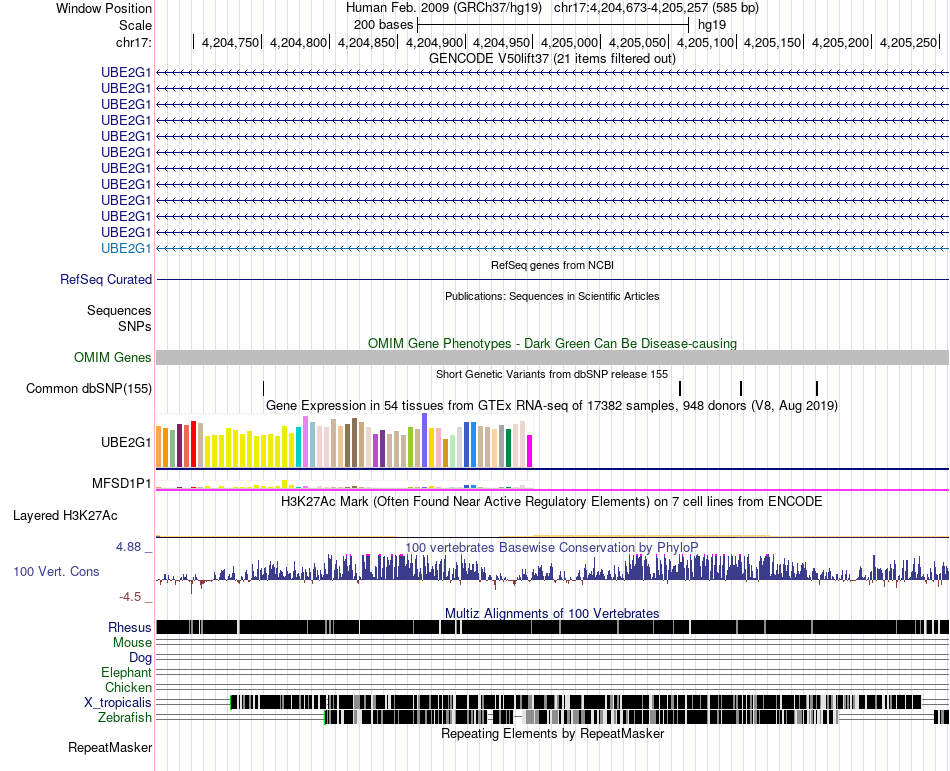The width and height of the screenshot is (950, 771).
Task: Click the -4.5 lower axis value
Action: click(130, 597)
